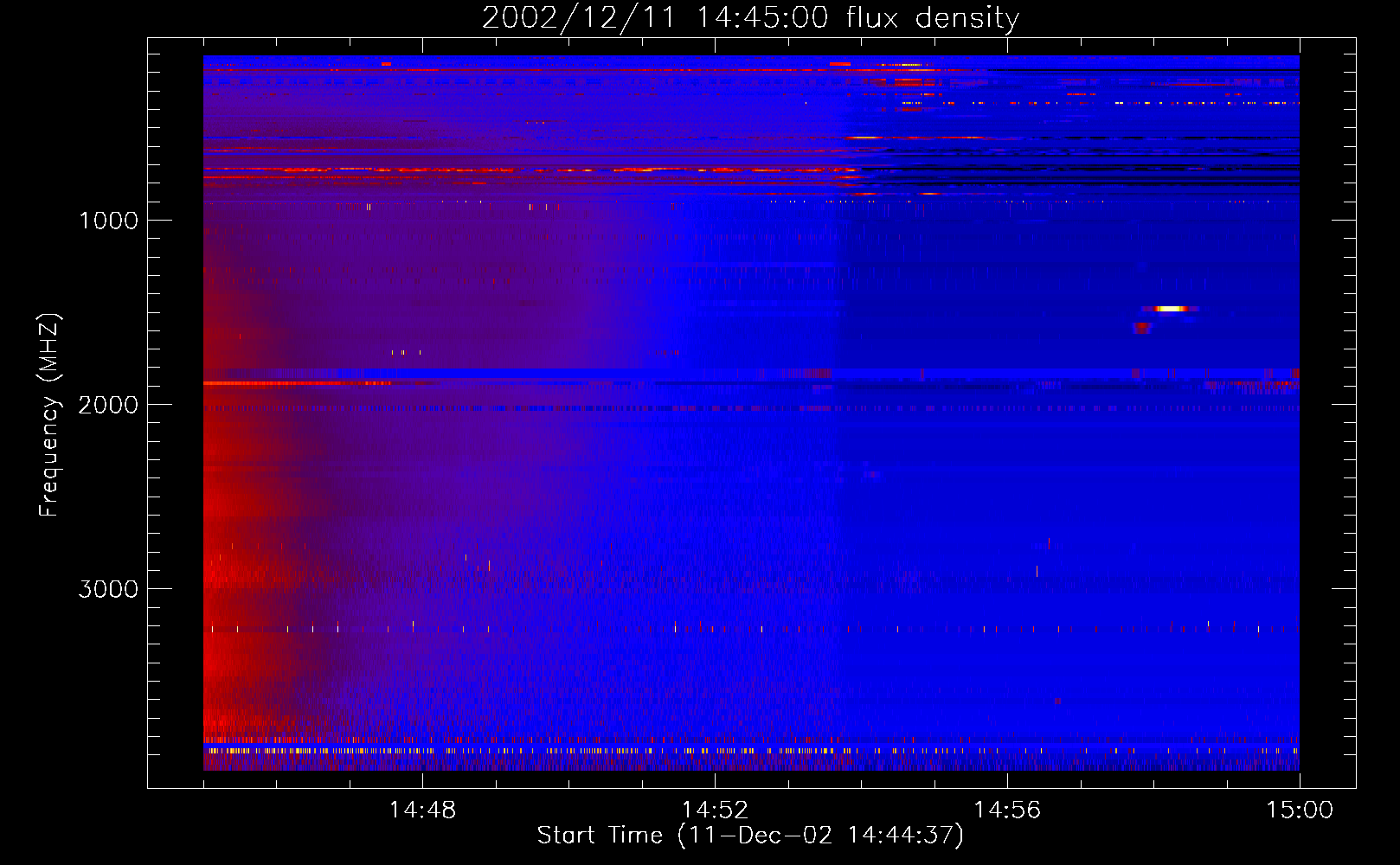
Task: Click the 1000 frequency tick label
Action: click(108, 221)
